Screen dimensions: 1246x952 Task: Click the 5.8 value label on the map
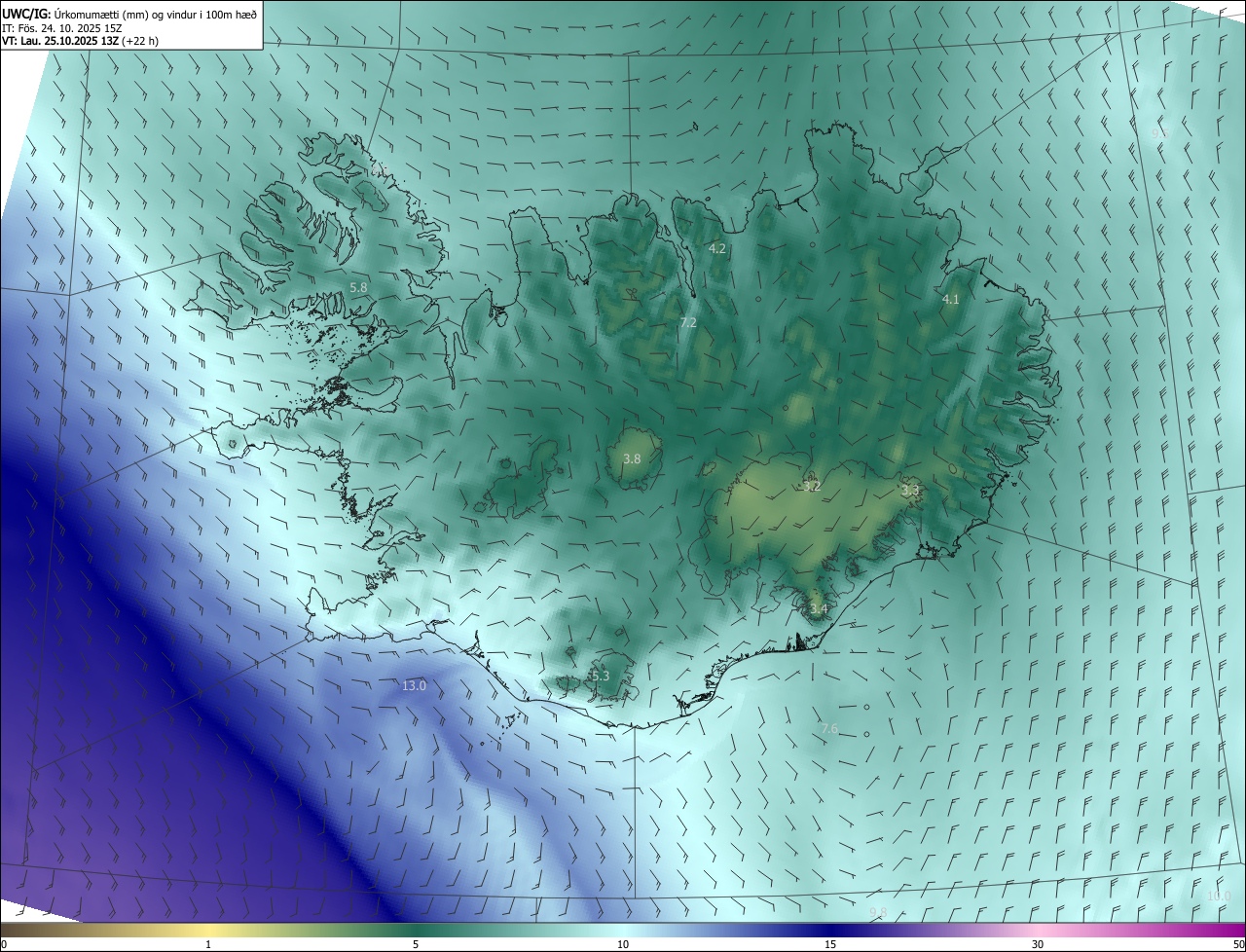(x=358, y=288)
